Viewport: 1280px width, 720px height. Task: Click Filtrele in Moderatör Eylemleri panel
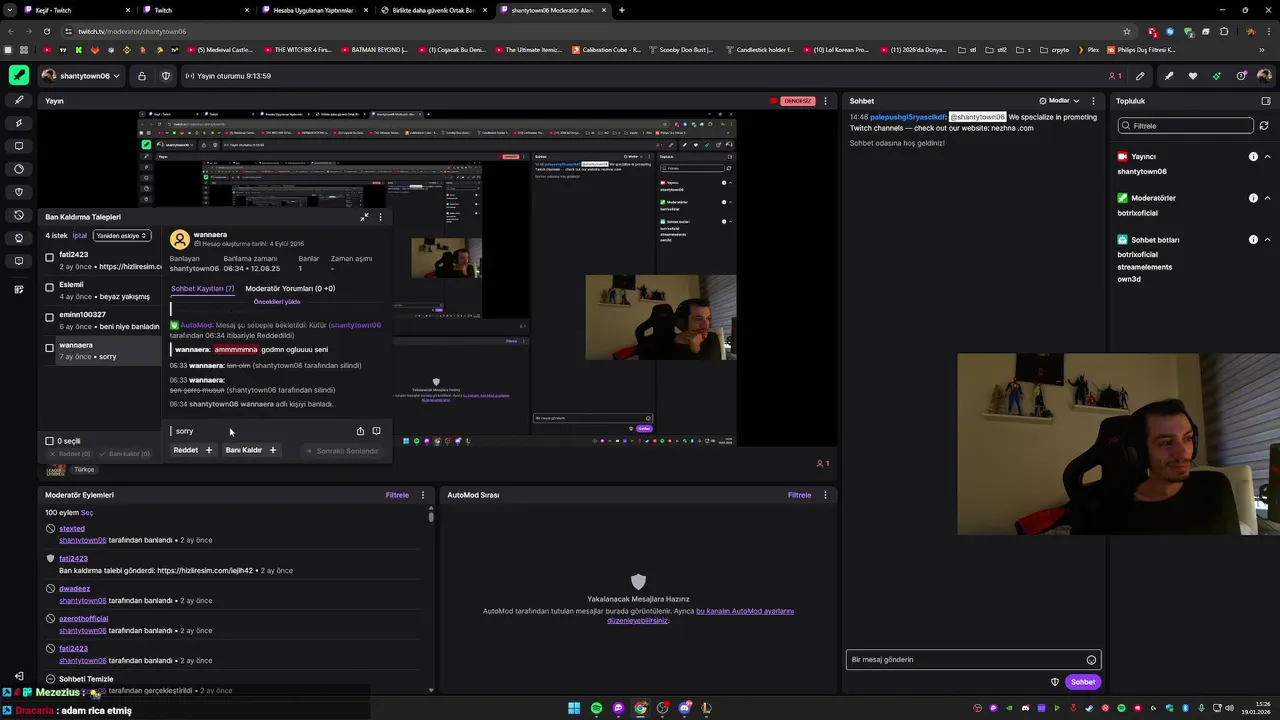click(397, 495)
